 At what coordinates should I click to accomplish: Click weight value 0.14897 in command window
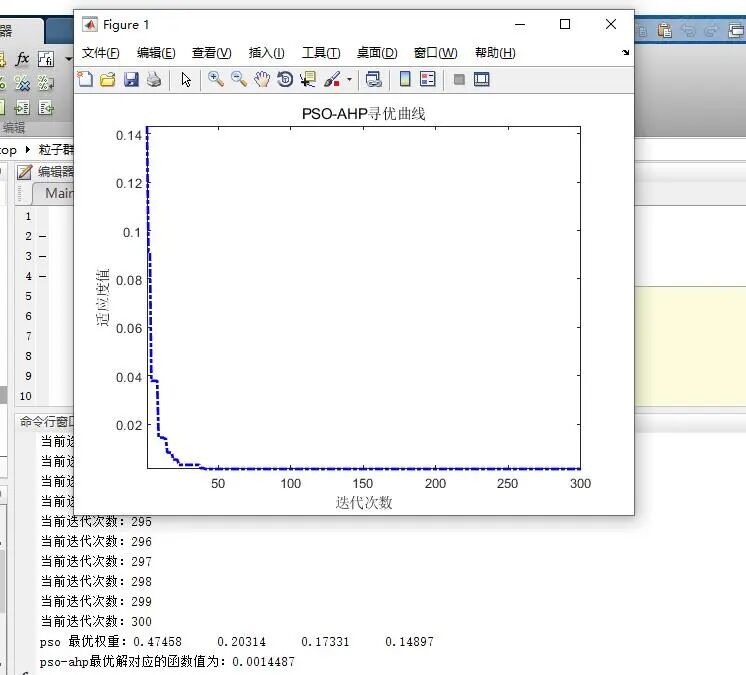tap(409, 642)
